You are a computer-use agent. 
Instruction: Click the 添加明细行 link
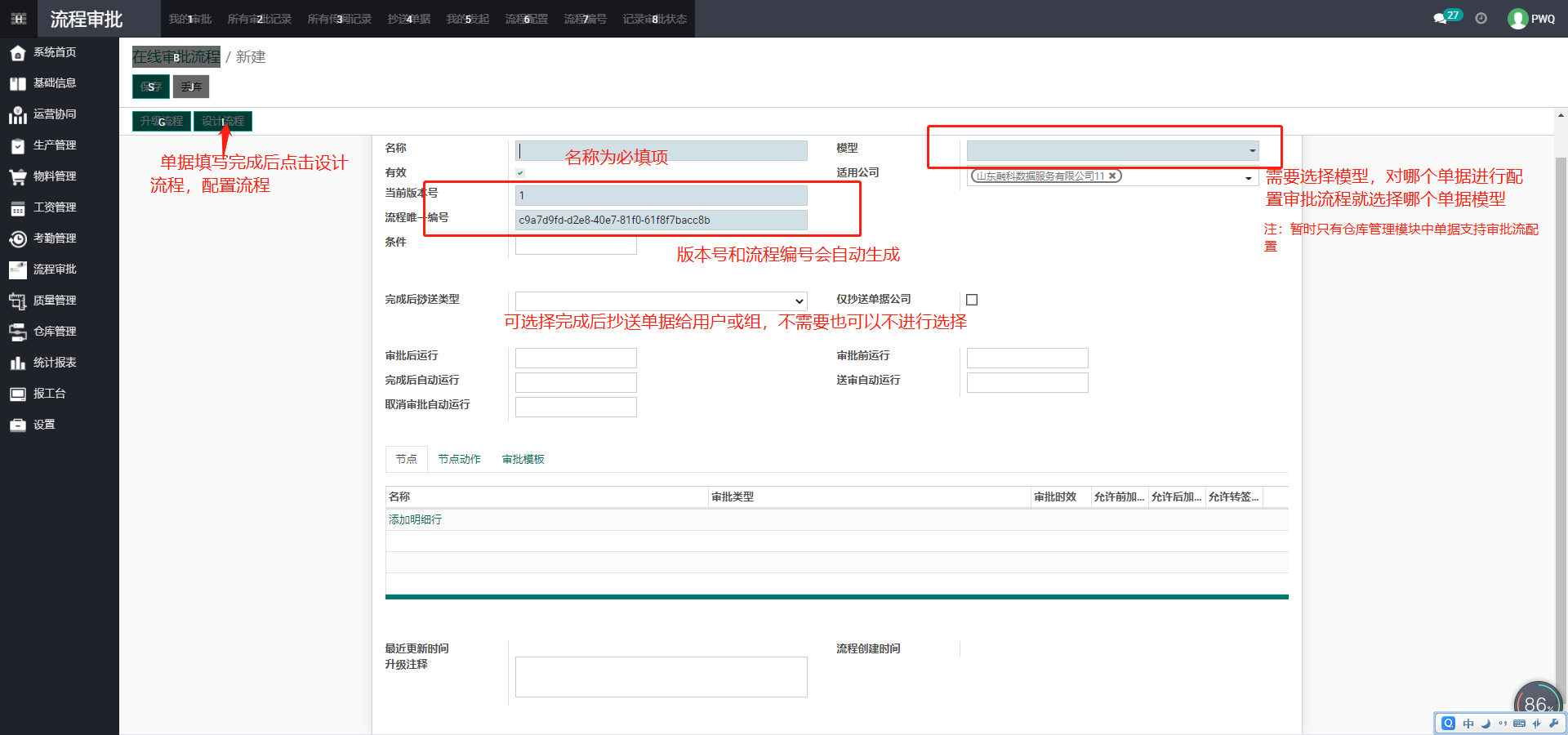point(415,519)
